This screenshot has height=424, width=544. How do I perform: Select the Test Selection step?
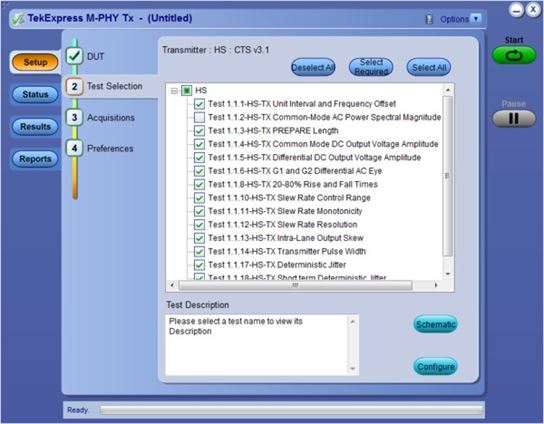pyautogui.click(x=114, y=86)
